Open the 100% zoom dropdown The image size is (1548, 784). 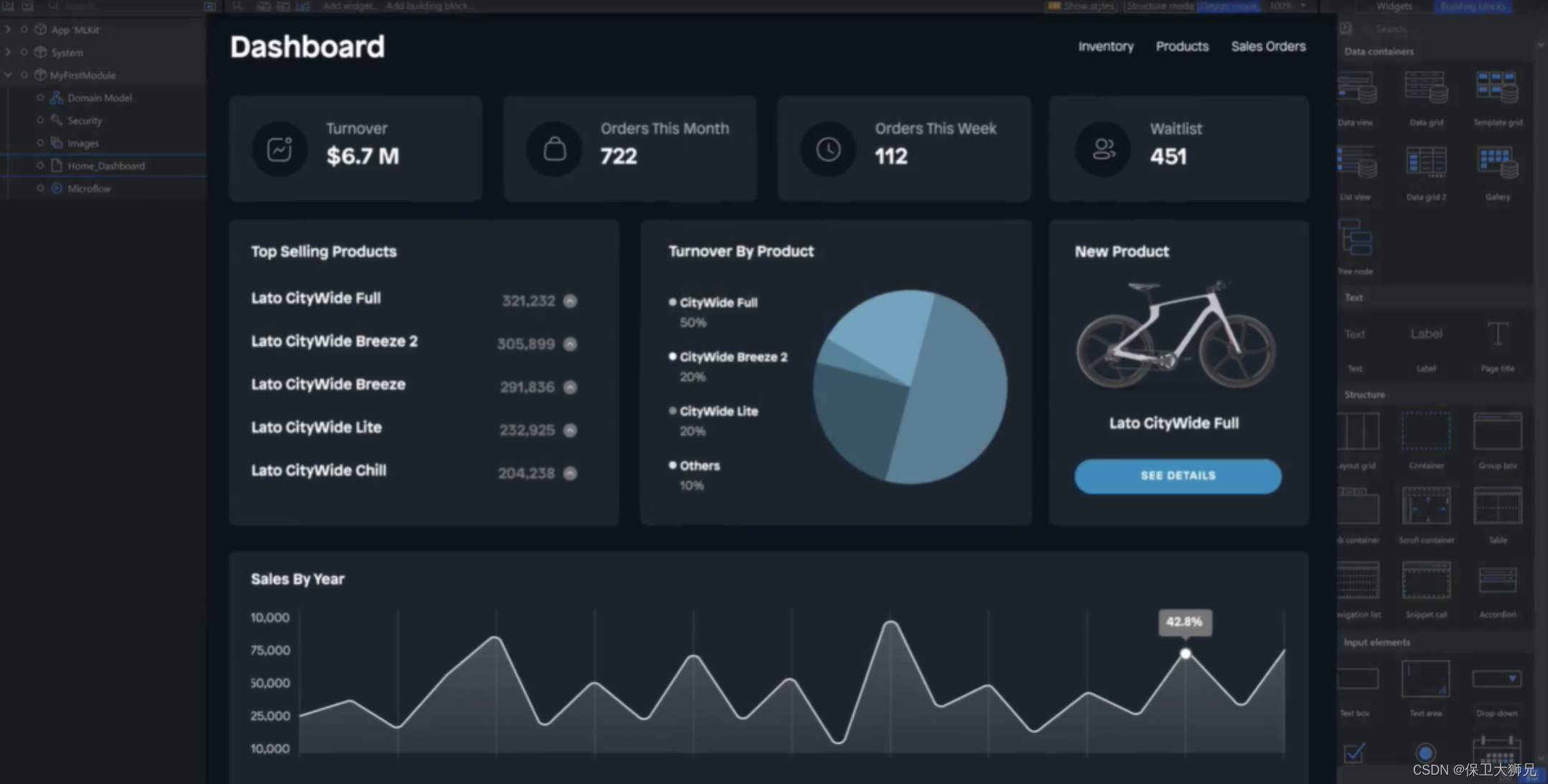click(x=1303, y=6)
